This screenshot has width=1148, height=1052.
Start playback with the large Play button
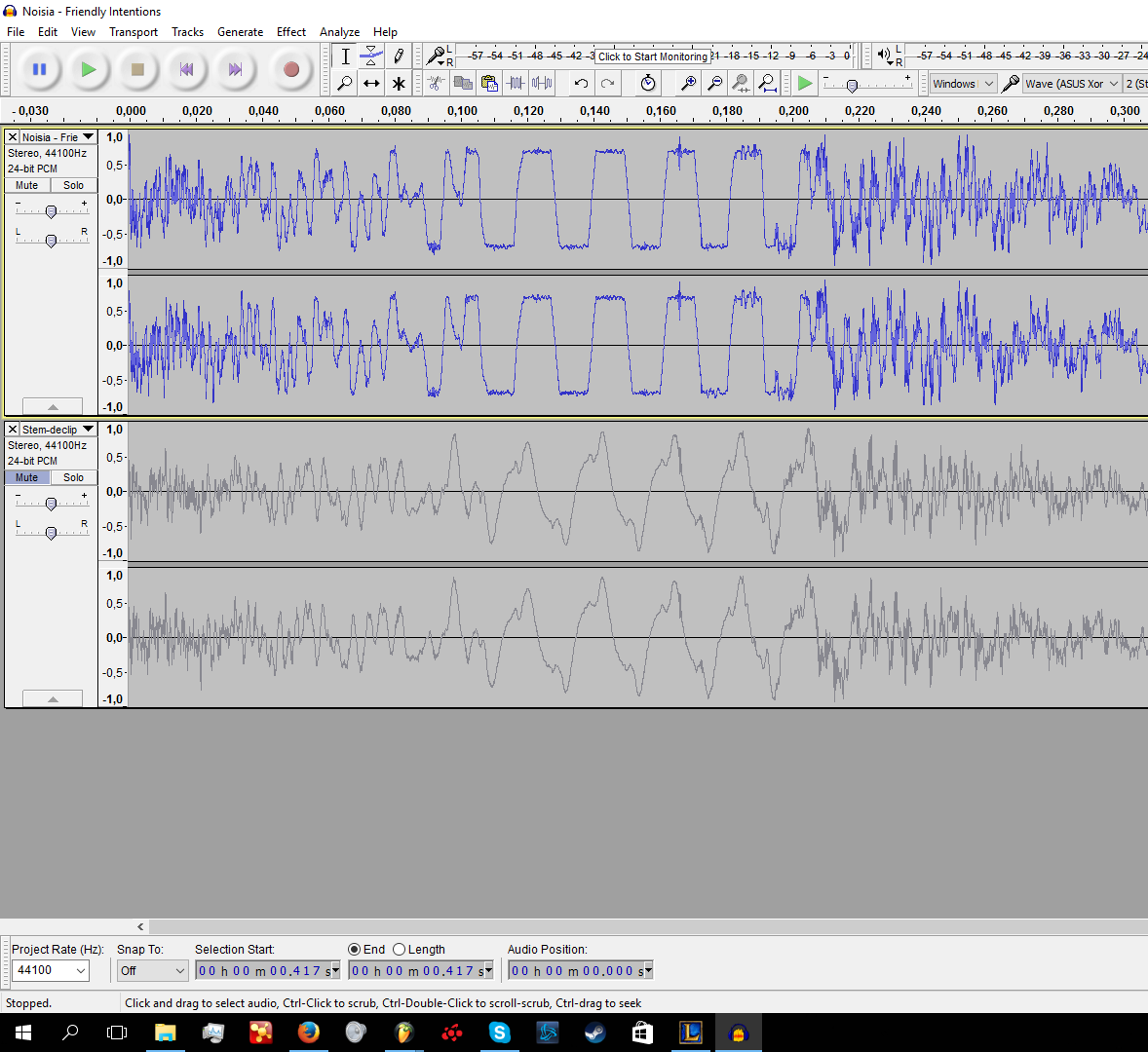click(89, 69)
